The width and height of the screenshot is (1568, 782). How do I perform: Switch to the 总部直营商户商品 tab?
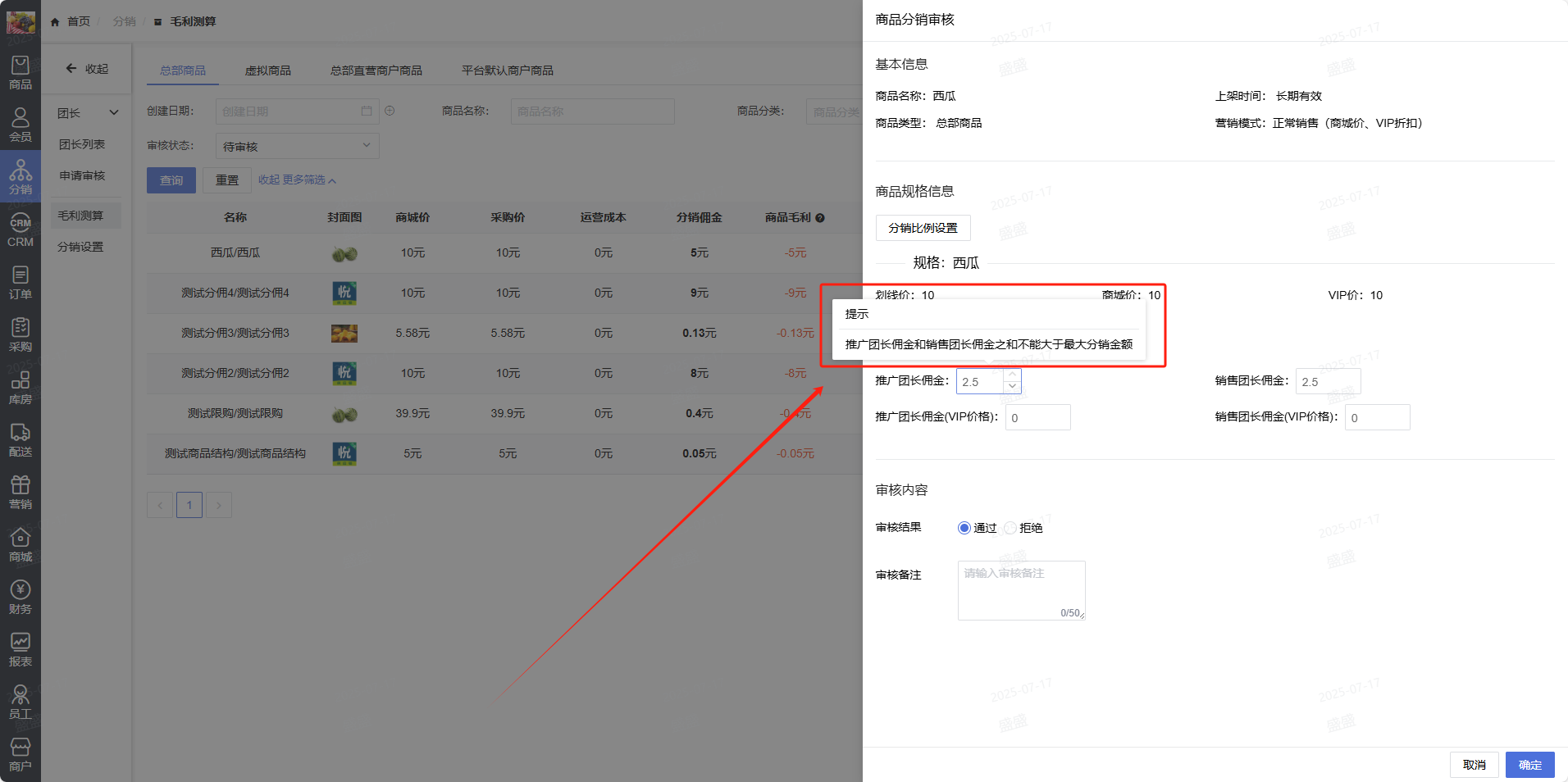(x=376, y=70)
